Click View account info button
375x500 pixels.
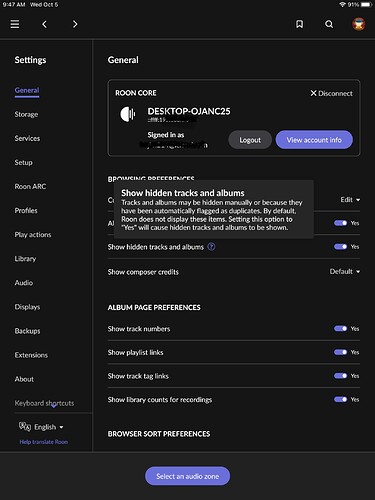[314, 140]
